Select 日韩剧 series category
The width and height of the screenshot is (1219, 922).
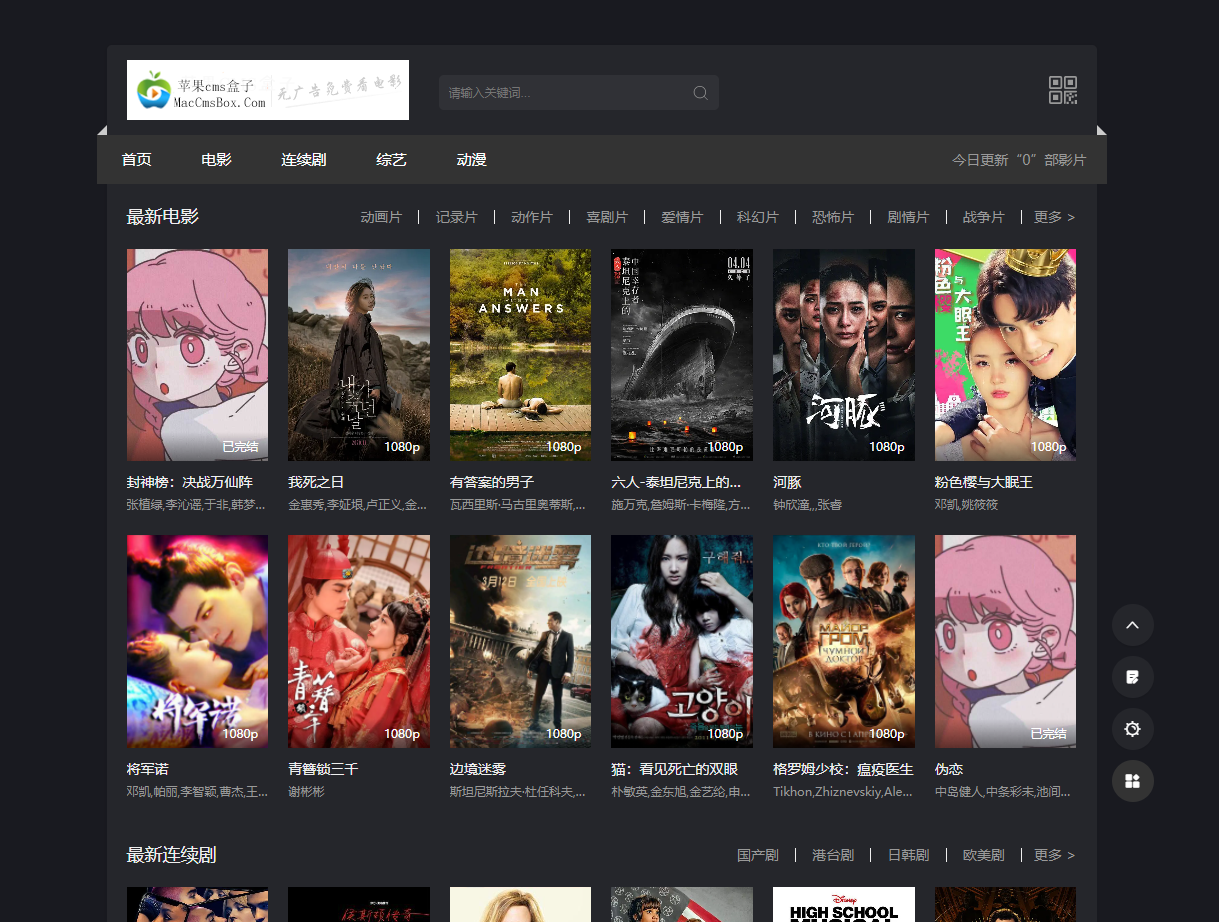[x=908, y=855]
